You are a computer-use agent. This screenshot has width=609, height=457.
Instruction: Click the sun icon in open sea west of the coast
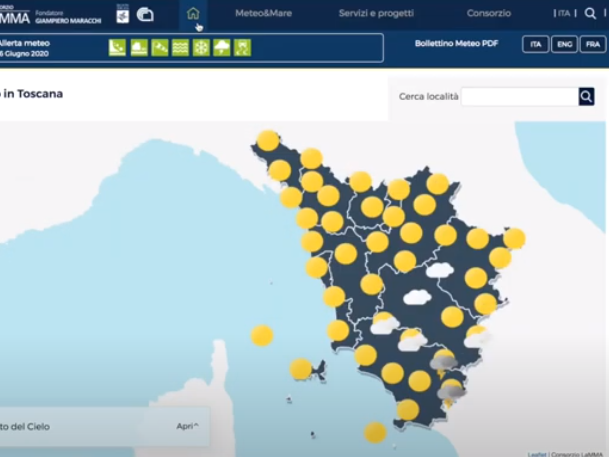tap(262, 335)
